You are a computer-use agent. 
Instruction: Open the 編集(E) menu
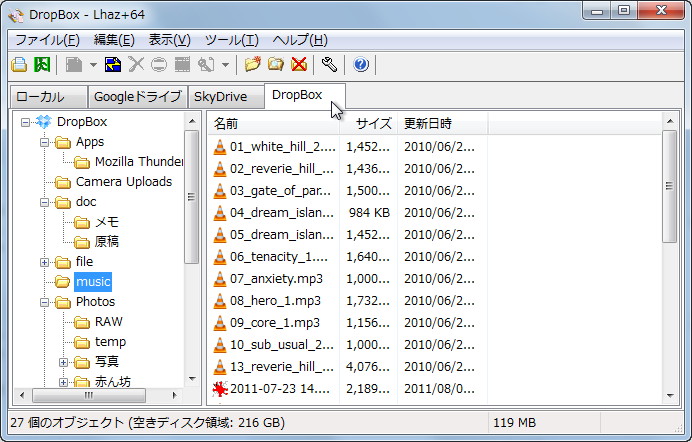point(114,40)
